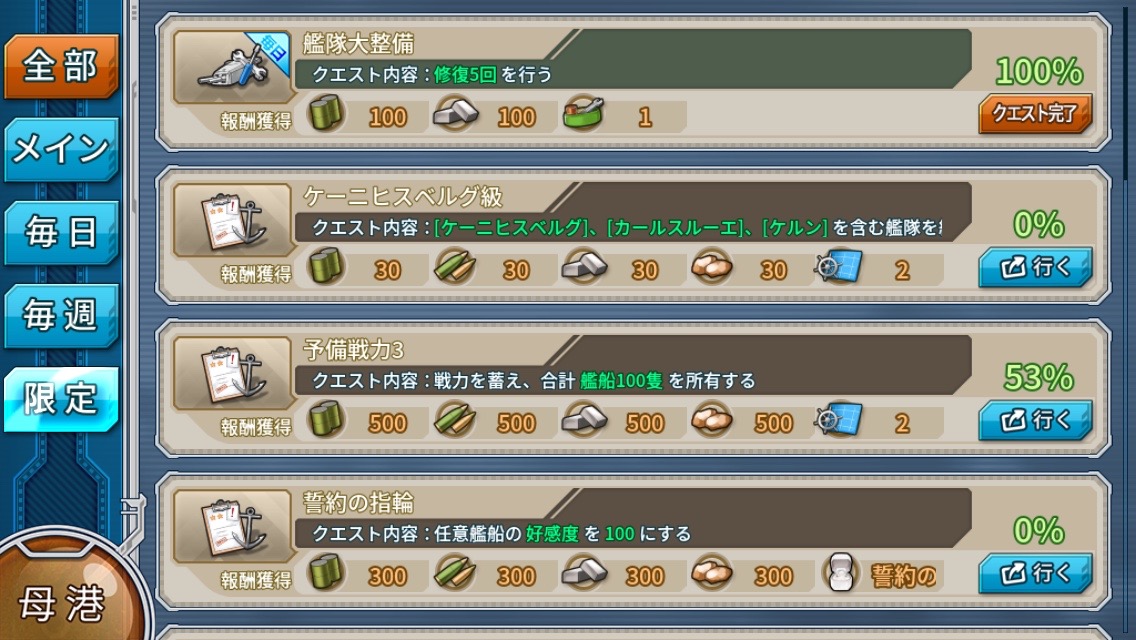Click 行く for 誓約の指輪 quest
This screenshot has width=1136, height=640.
click(x=1035, y=573)
